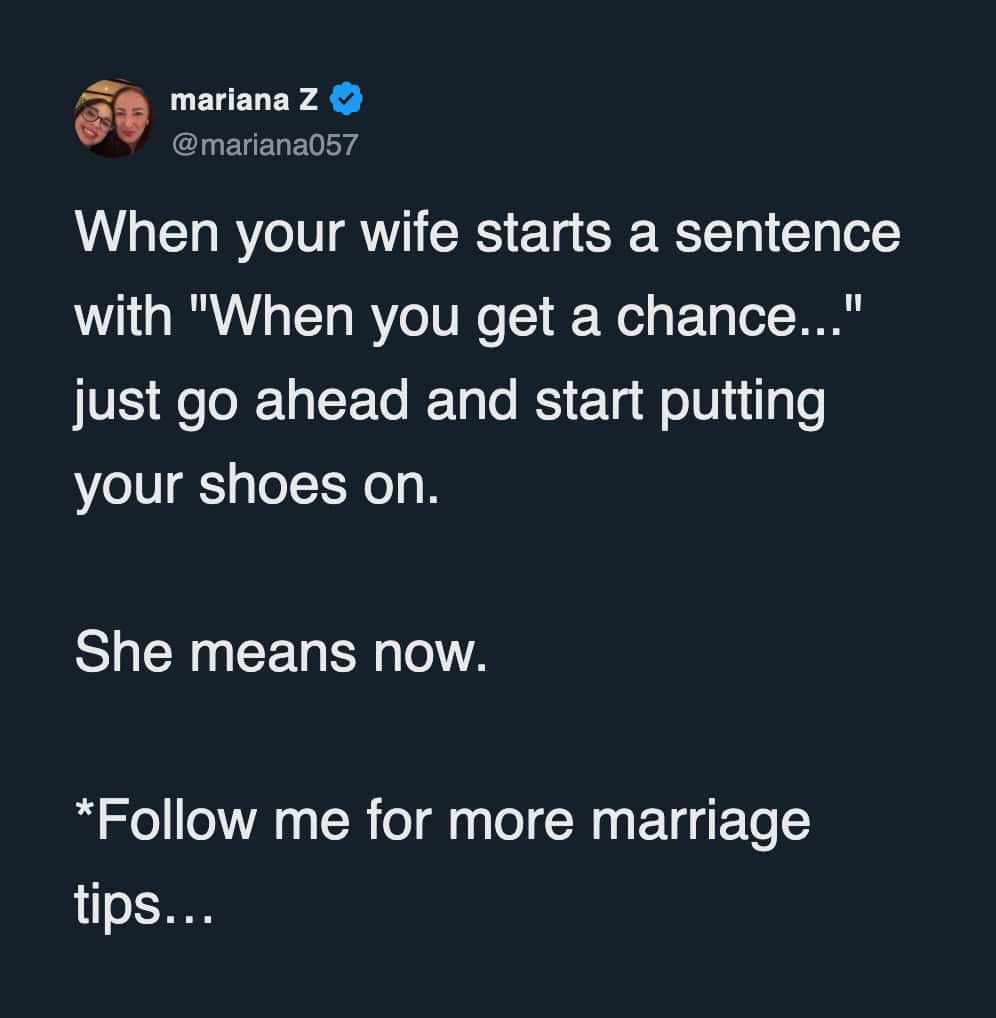
Task: Click the person with glasses in avatar
Action: [98, 120]
